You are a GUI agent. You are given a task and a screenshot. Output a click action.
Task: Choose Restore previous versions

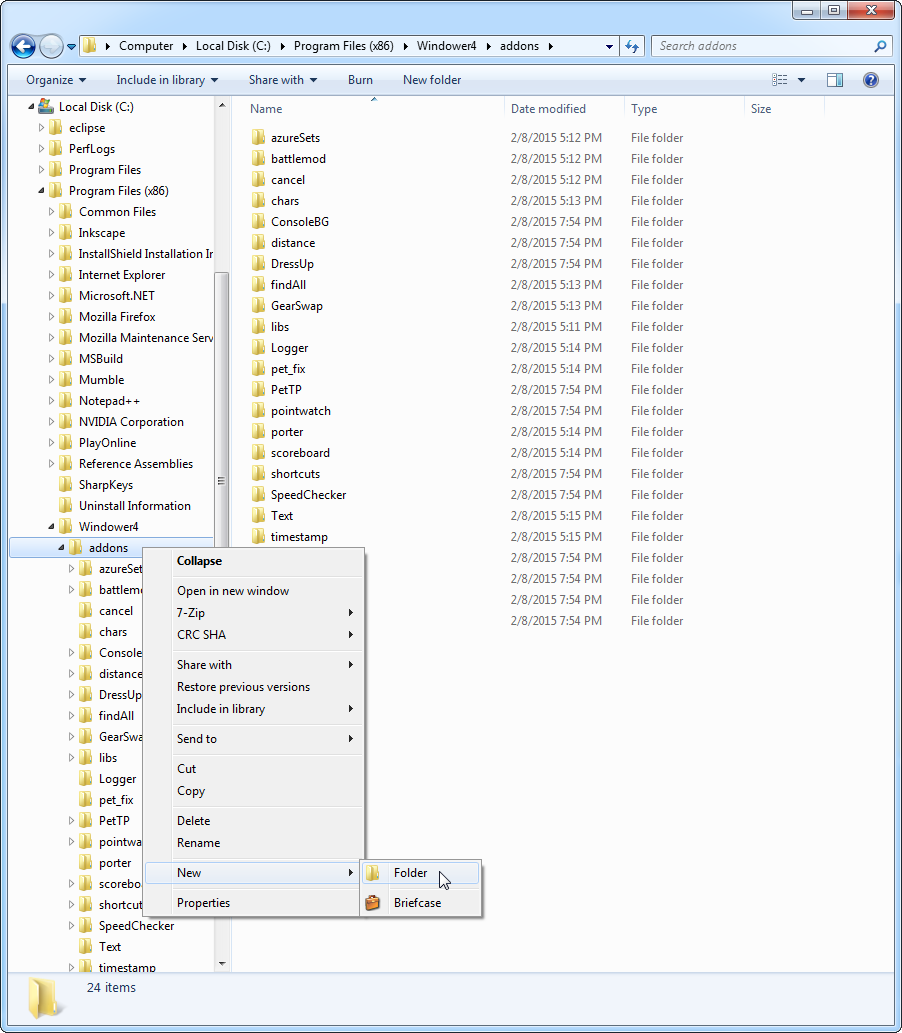(254, 686)
